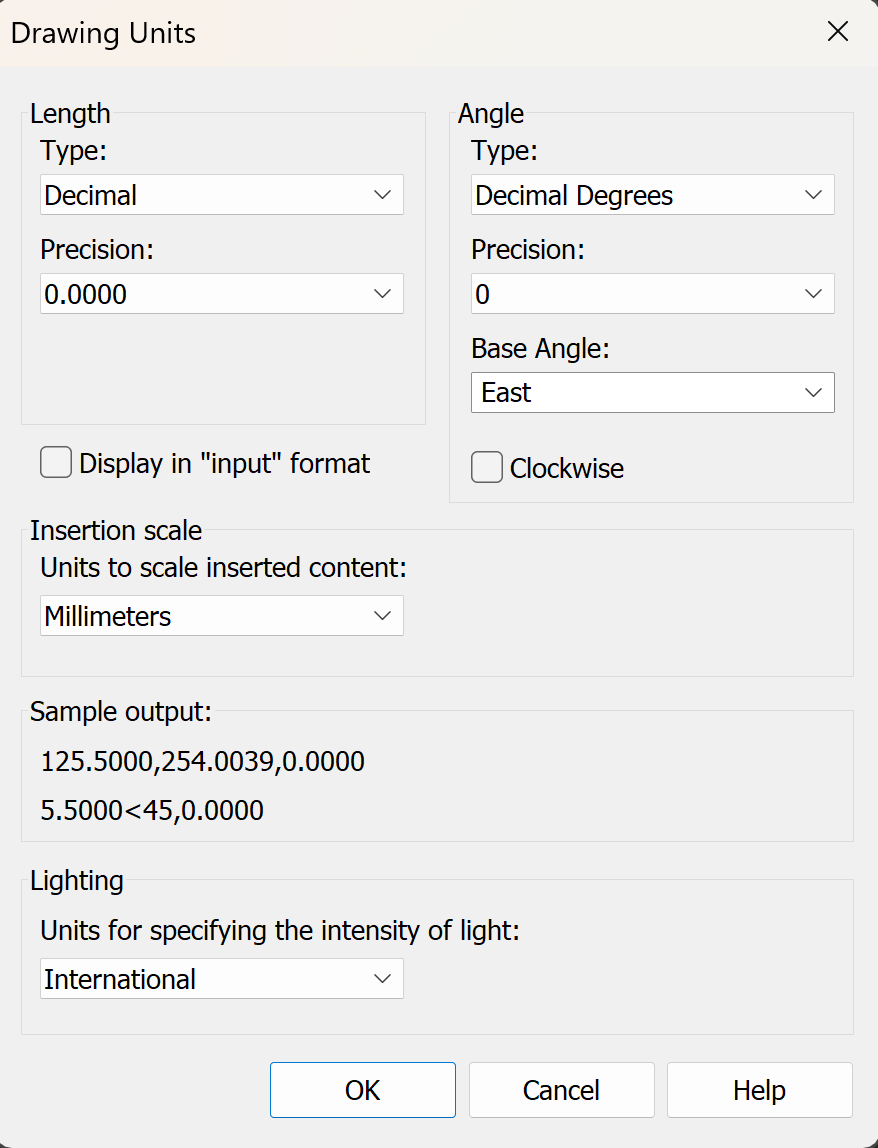The height and width of the screenshot is (1148, 878).
Task: Open the insertion scale units dropdown showing Millimeters
Action: (222, 616)
